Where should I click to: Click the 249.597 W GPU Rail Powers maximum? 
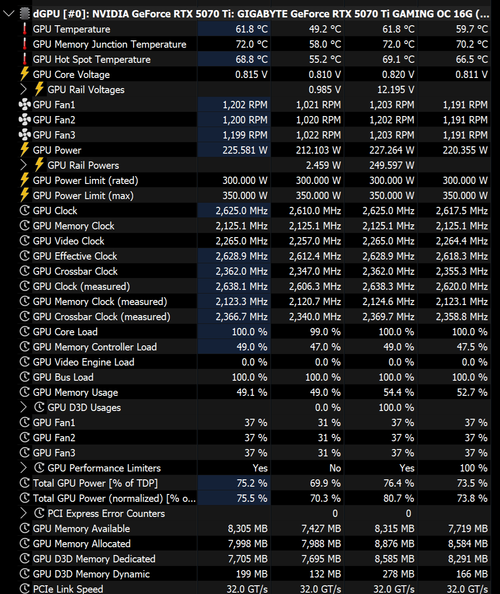click(x=392, y=166)
